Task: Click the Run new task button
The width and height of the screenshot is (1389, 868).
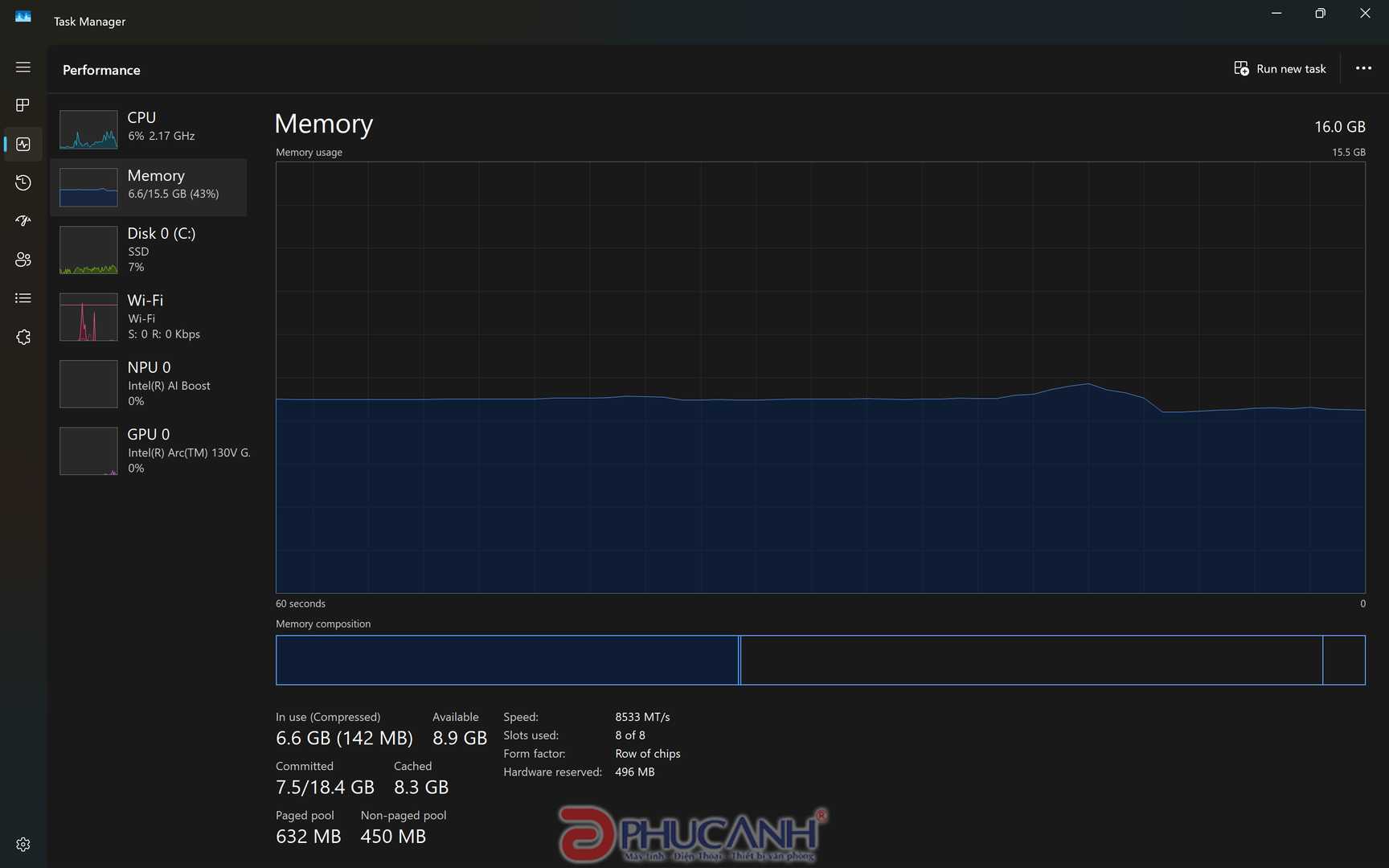Action: [1280, 68]
